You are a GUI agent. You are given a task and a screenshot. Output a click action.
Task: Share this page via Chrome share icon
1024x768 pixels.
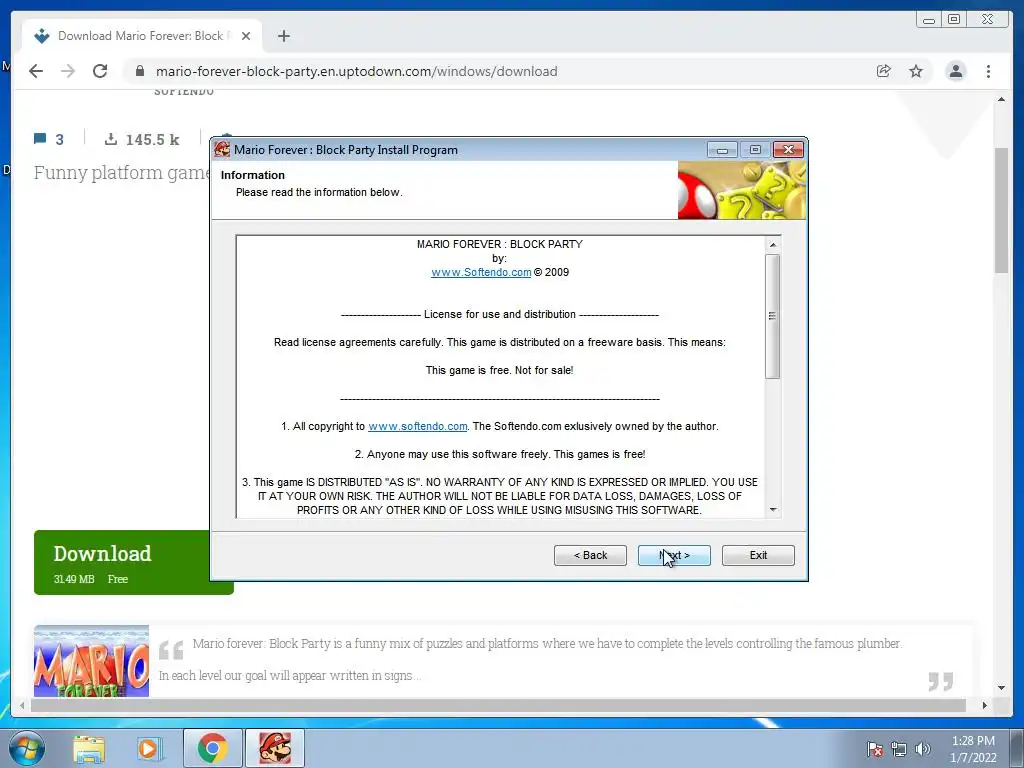tap(884, 71)
